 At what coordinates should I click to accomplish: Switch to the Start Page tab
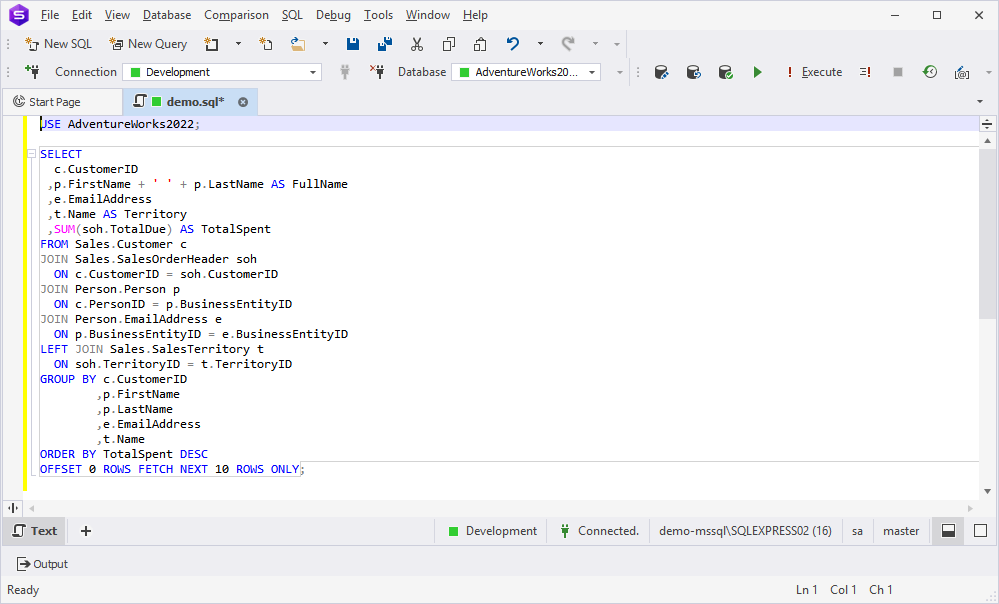click(x=55, y=102)
